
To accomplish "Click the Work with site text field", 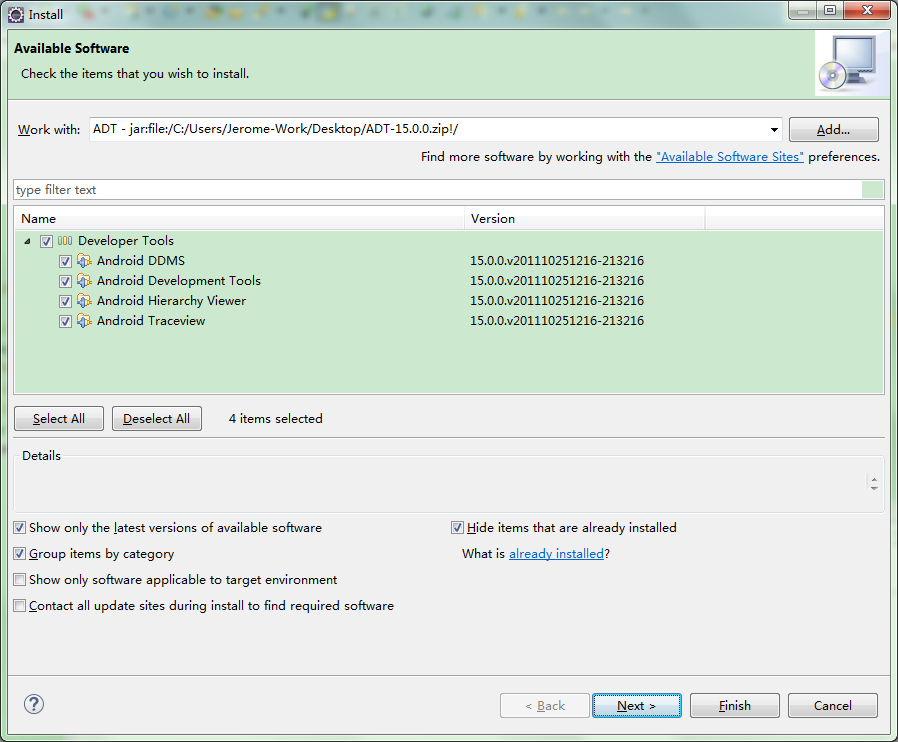I will point(428,129).
